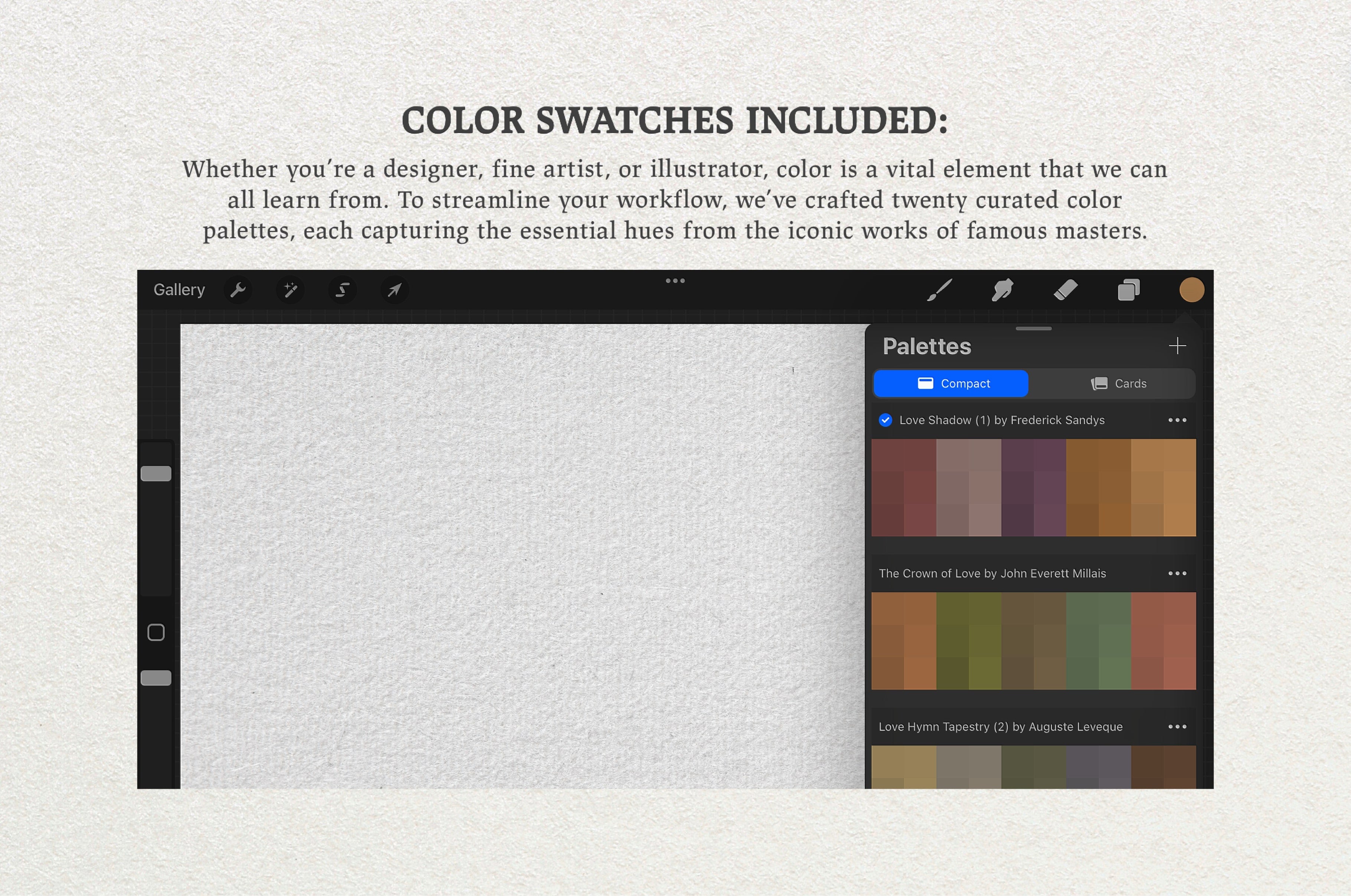
Task: Open the Actions wrench menu
Action: pyautogui.click(x=238, y=290)
